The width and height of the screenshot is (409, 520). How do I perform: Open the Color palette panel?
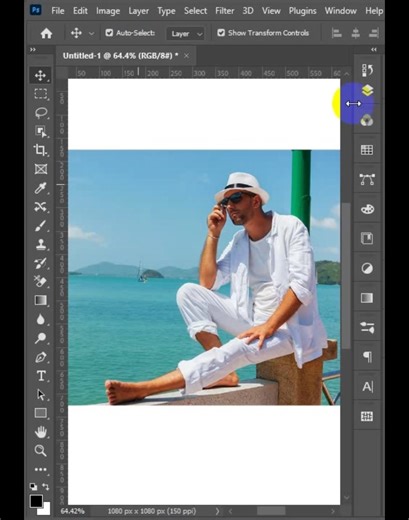click(367, 209)
